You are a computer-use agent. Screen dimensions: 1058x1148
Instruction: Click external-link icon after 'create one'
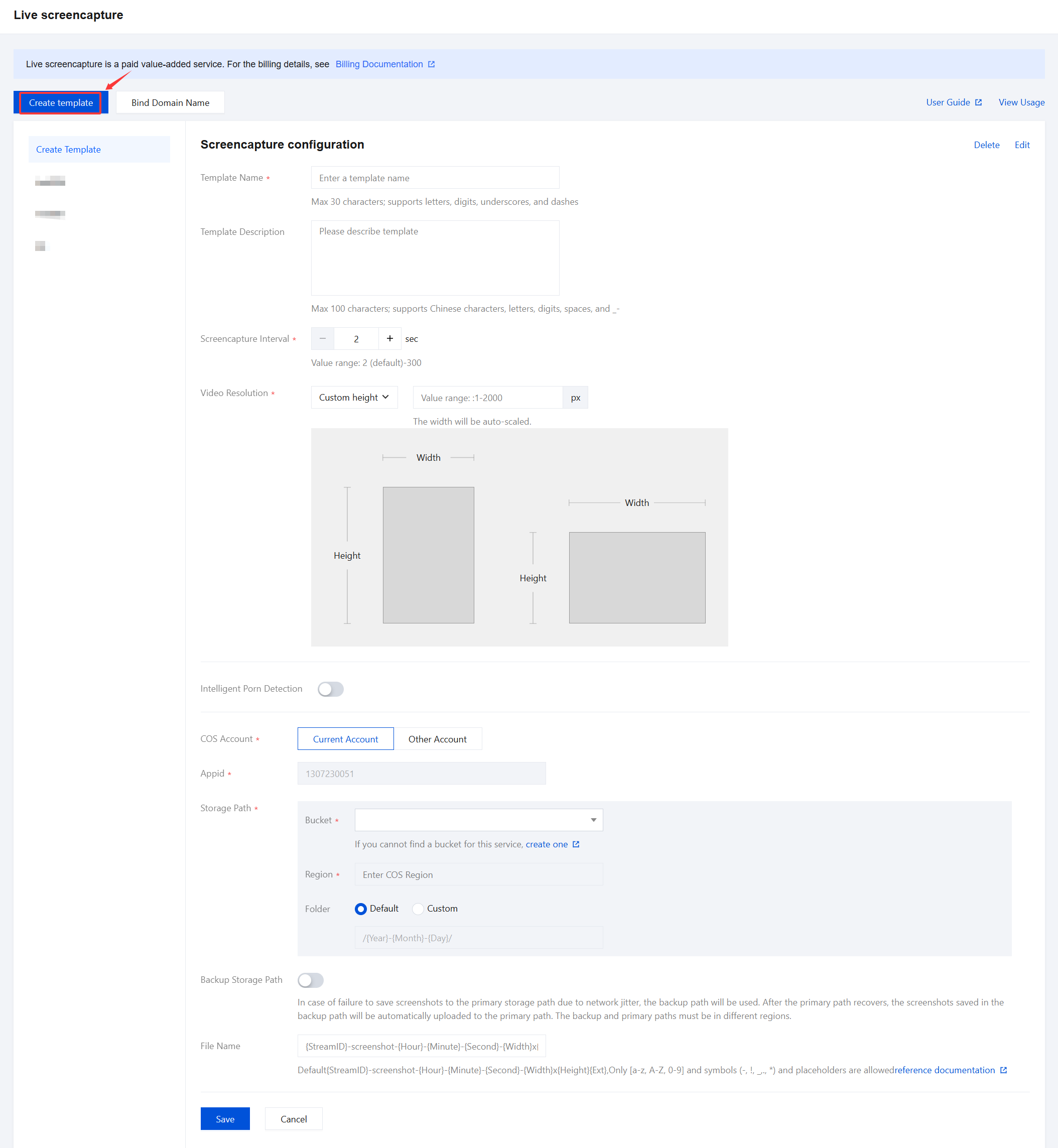(576, 844)
